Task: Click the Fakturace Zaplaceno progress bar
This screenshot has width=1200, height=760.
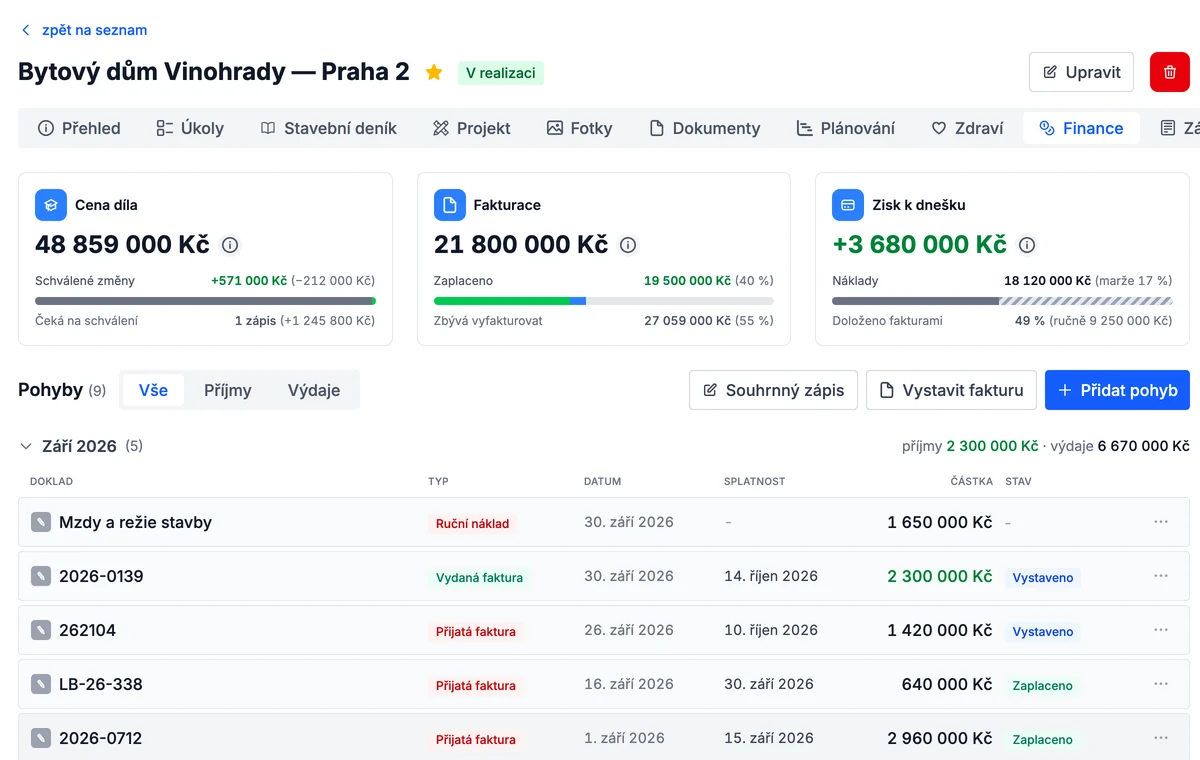Action: click(x=604, y=300)
